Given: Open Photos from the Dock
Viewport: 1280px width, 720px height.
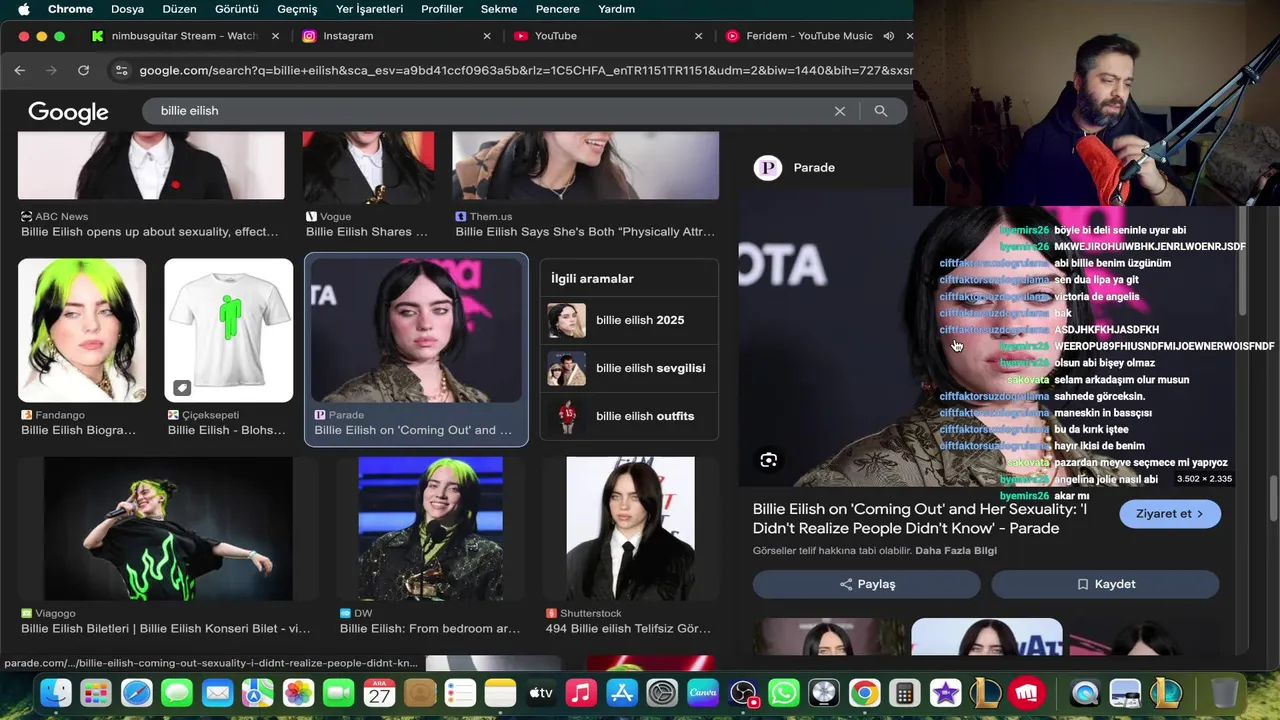Looking at the screenshot, I should (299, 692).
